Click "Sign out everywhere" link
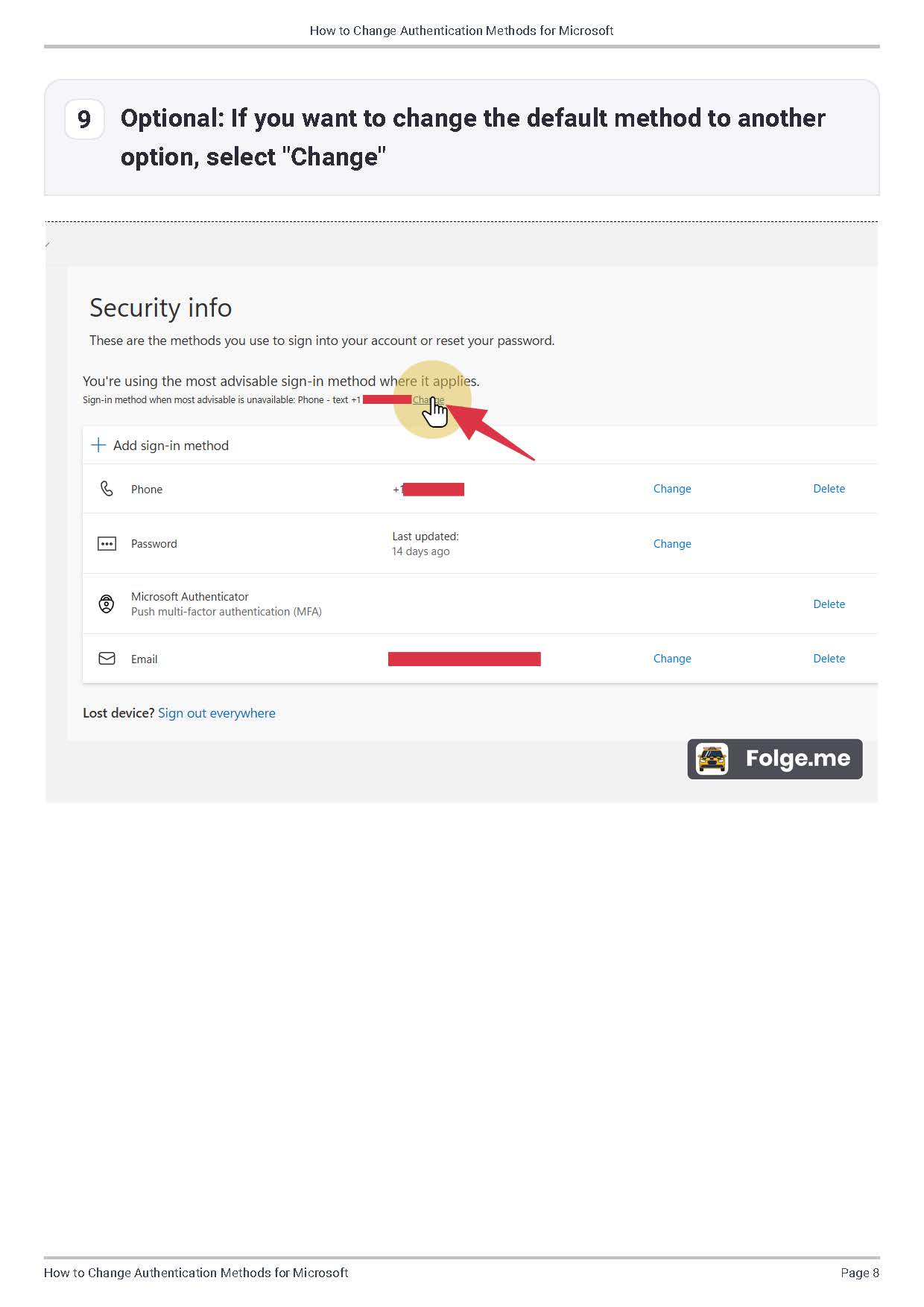The height and width of the screenshot is (1307, 924). pyautogui.click(x=216, y=713)
